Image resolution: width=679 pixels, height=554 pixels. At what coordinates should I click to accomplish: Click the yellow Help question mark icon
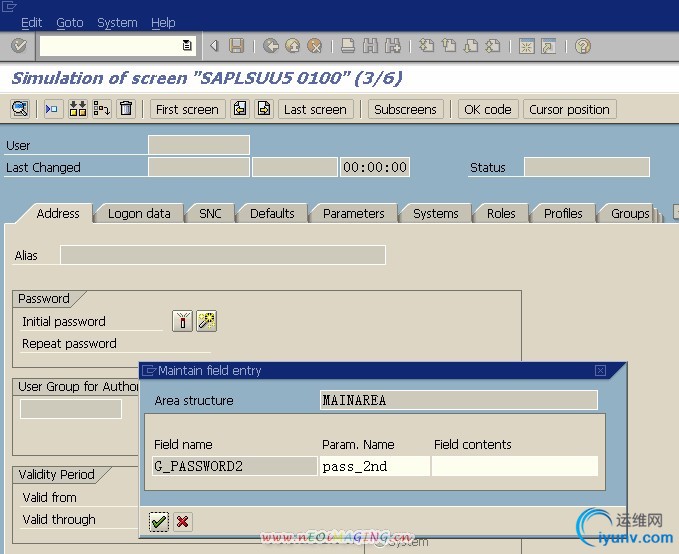[583, 46]
